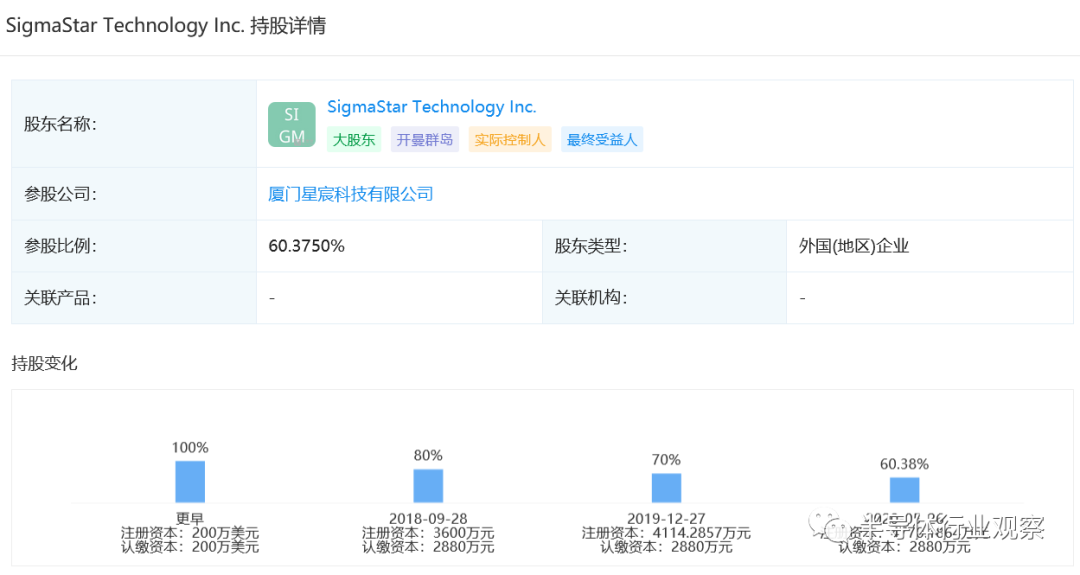Click the 70% bar for 2019-12-27
This screenshot has height=575, width=1080.
pyautogui.click(x=666, y=488)
